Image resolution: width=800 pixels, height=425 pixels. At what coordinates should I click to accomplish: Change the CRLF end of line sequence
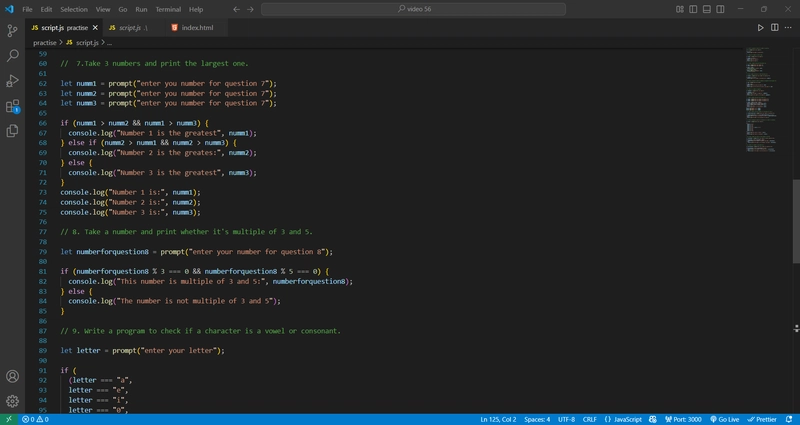[590, 419]
